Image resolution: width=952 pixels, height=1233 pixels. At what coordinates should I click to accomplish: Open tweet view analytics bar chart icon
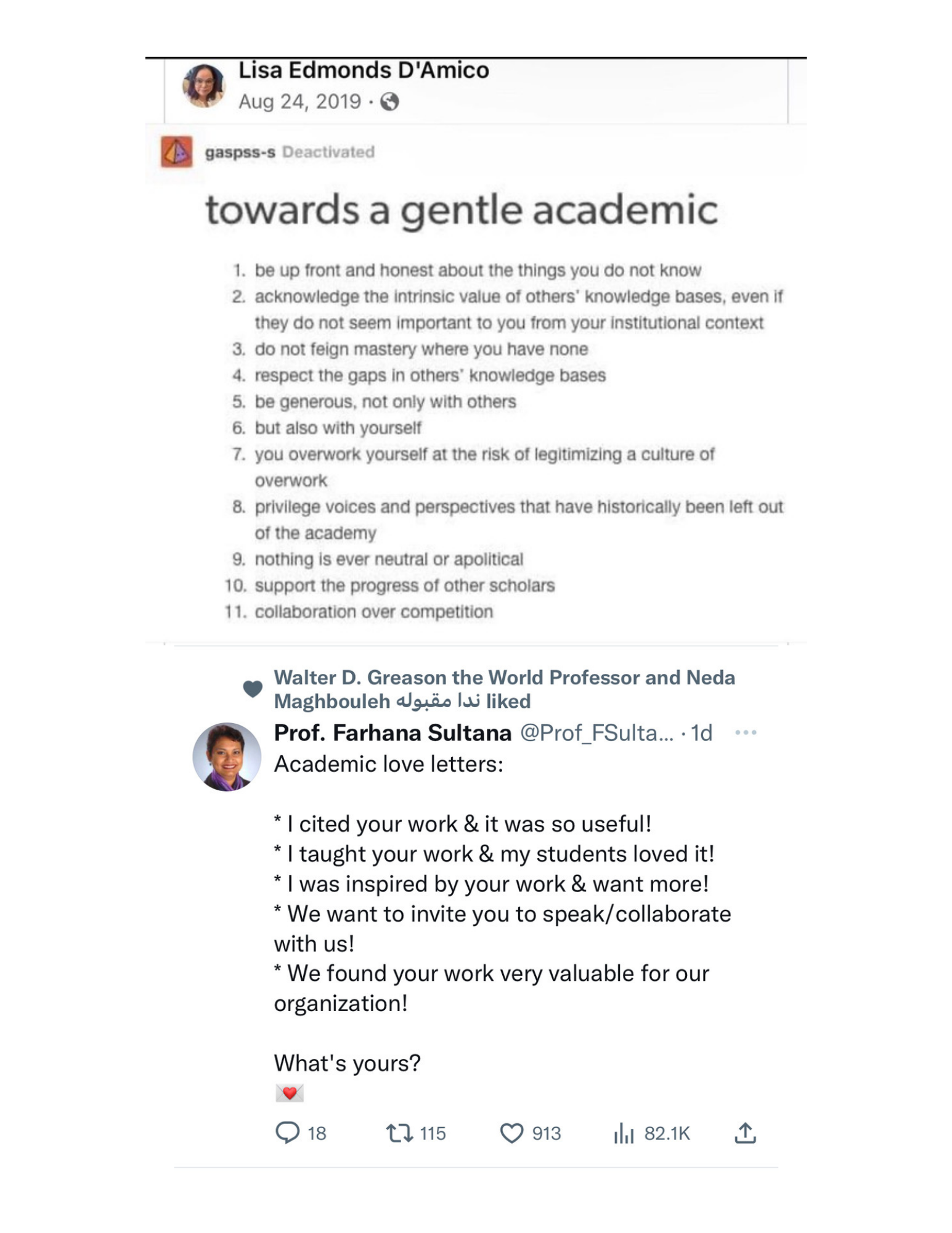[x=624, y=1133]
